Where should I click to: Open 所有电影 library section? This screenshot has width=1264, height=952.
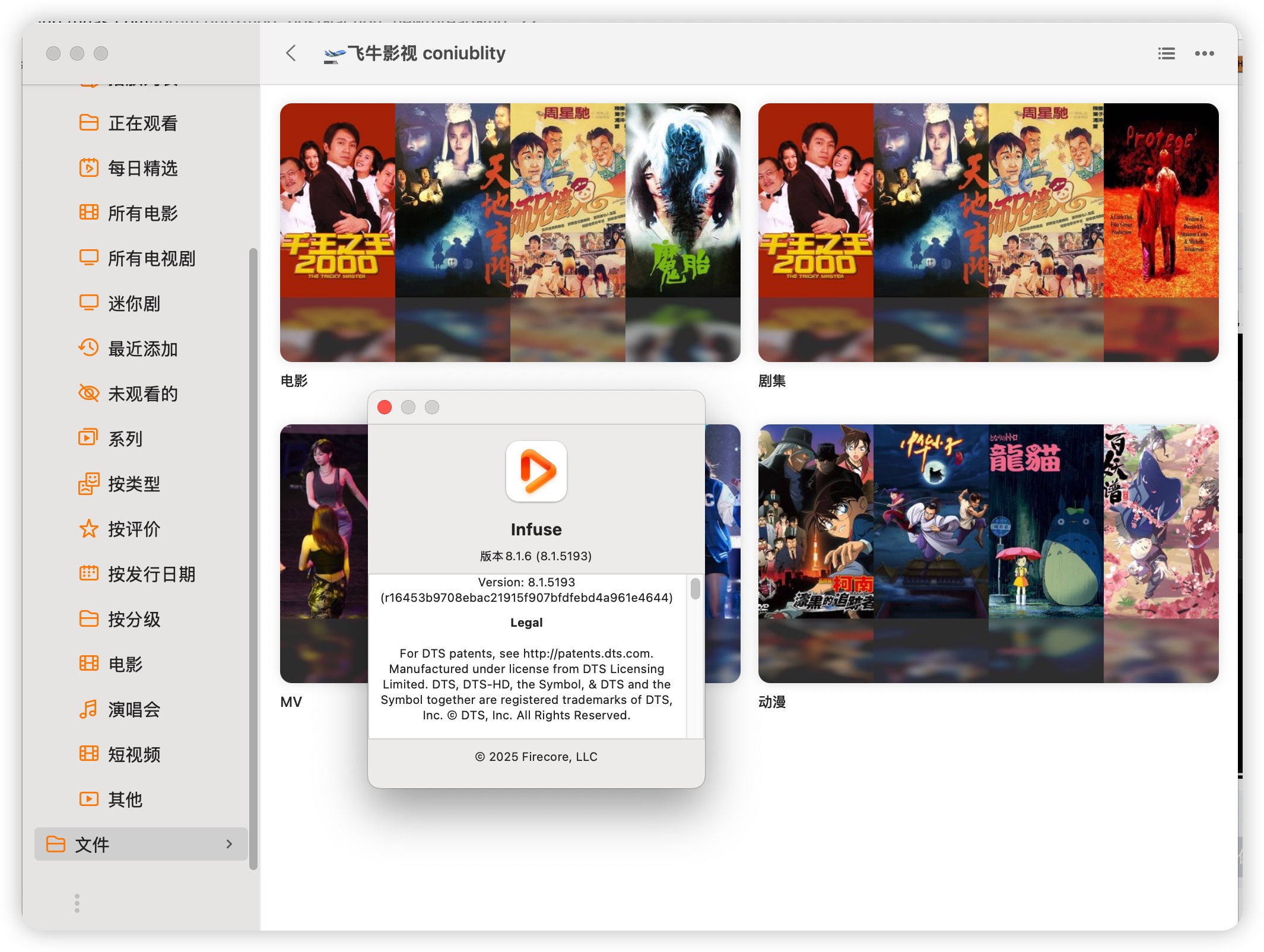point(141,213)
